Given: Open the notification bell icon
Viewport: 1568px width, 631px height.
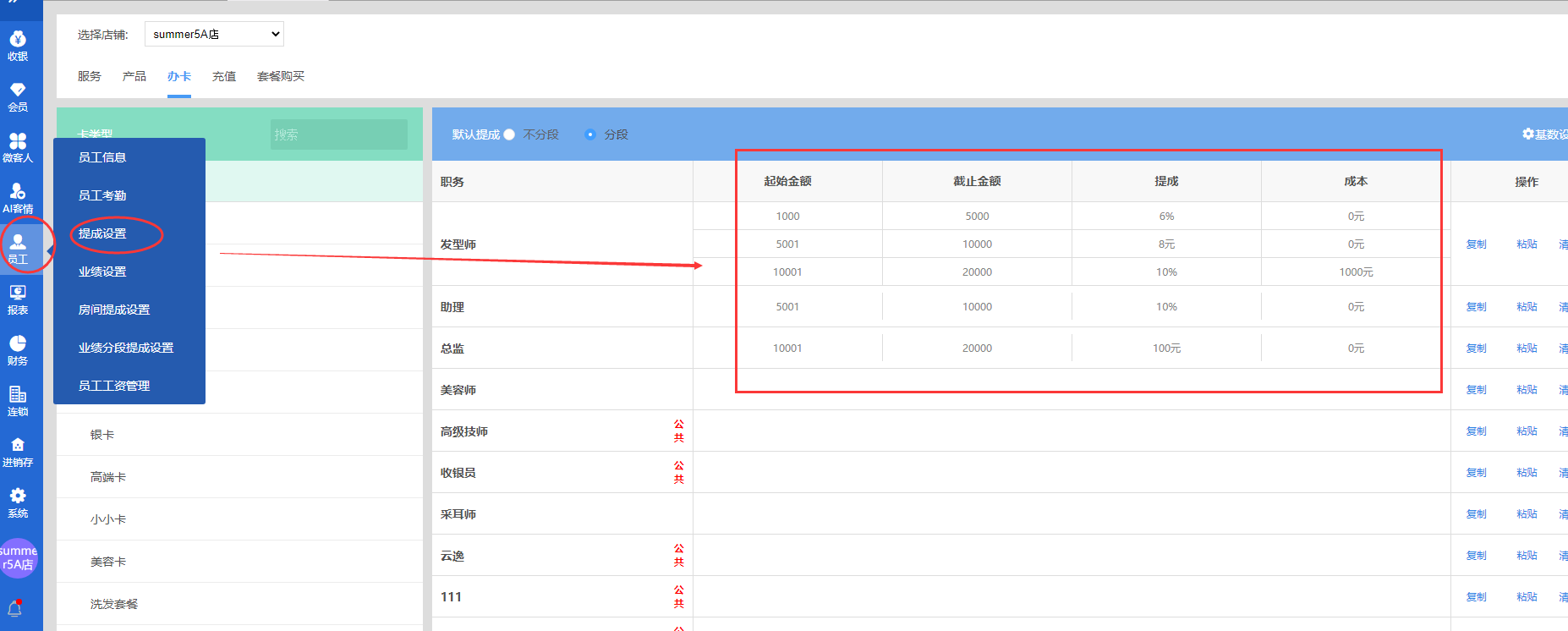Looking at the screenshot, I should point(15,608).
